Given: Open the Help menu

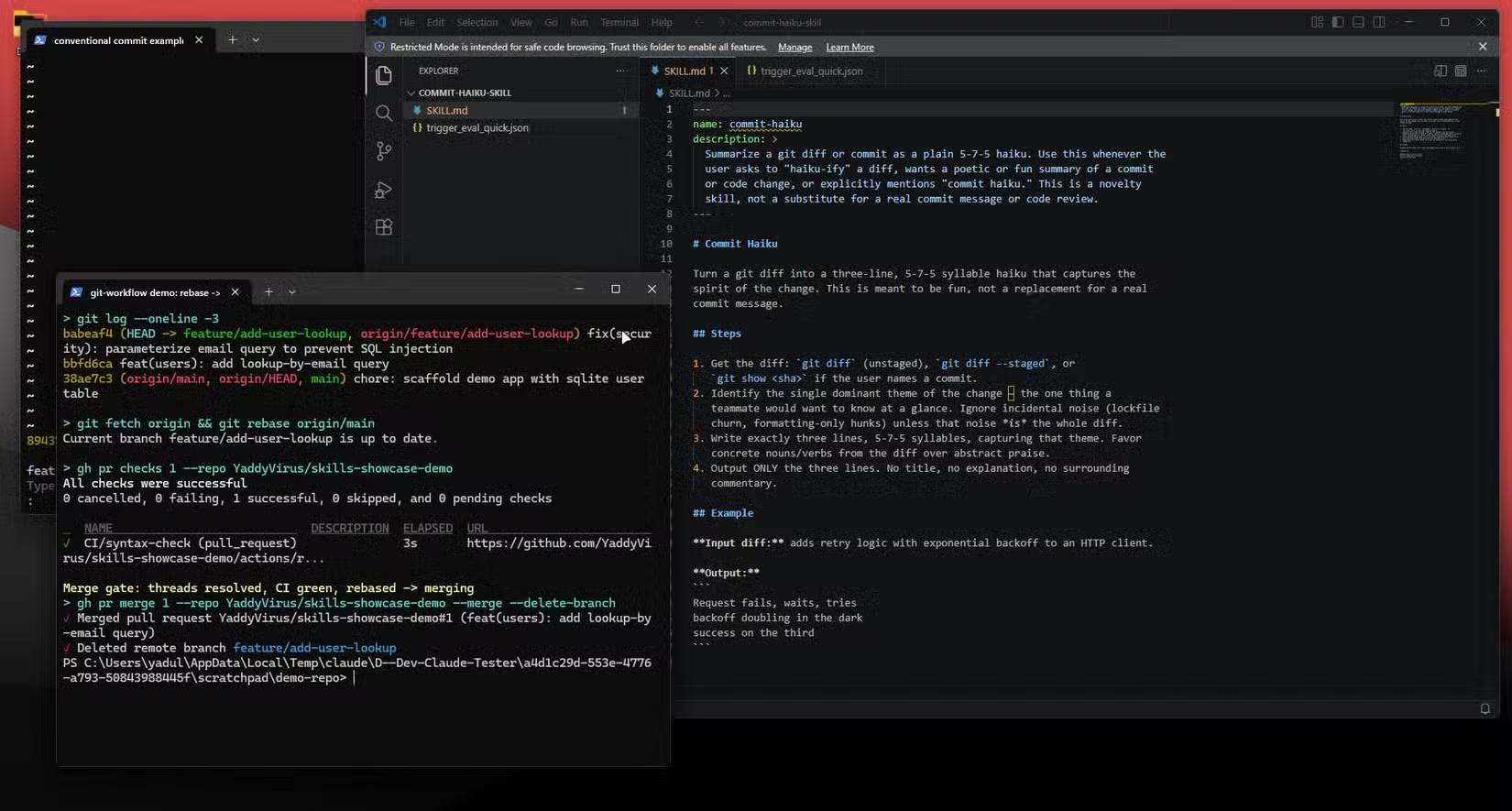Looking at the screenshot, I should (x=662, y=22).
